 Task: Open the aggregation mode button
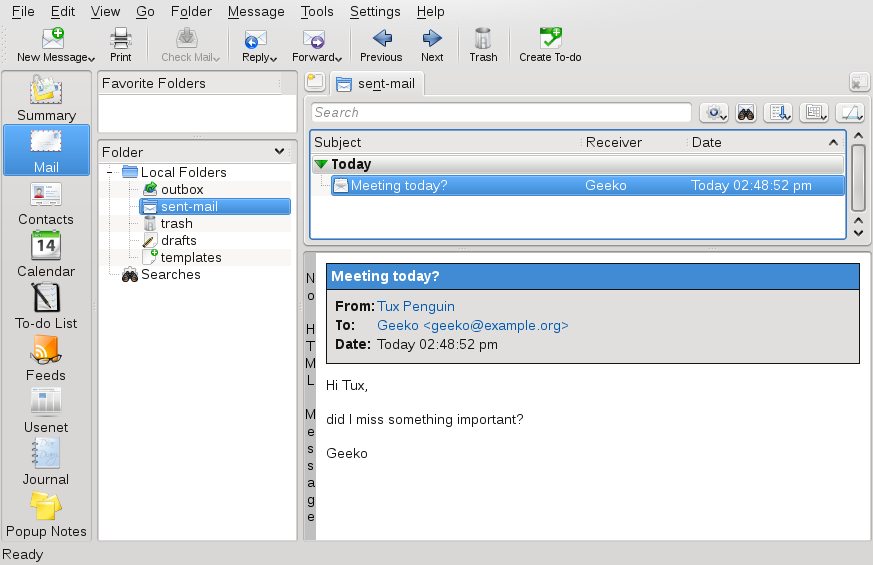click(814, 113)
